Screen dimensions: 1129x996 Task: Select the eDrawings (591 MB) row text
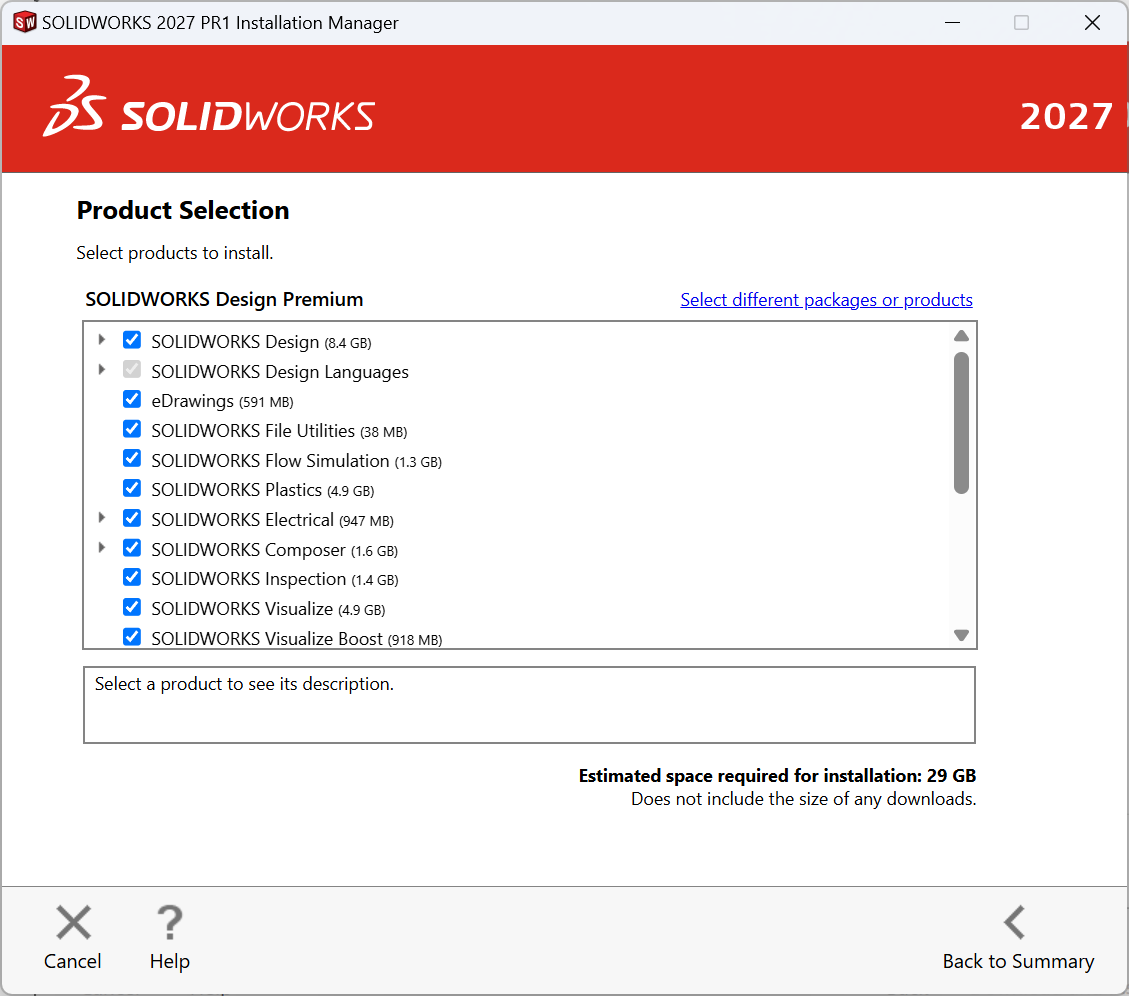coord(222,401)
